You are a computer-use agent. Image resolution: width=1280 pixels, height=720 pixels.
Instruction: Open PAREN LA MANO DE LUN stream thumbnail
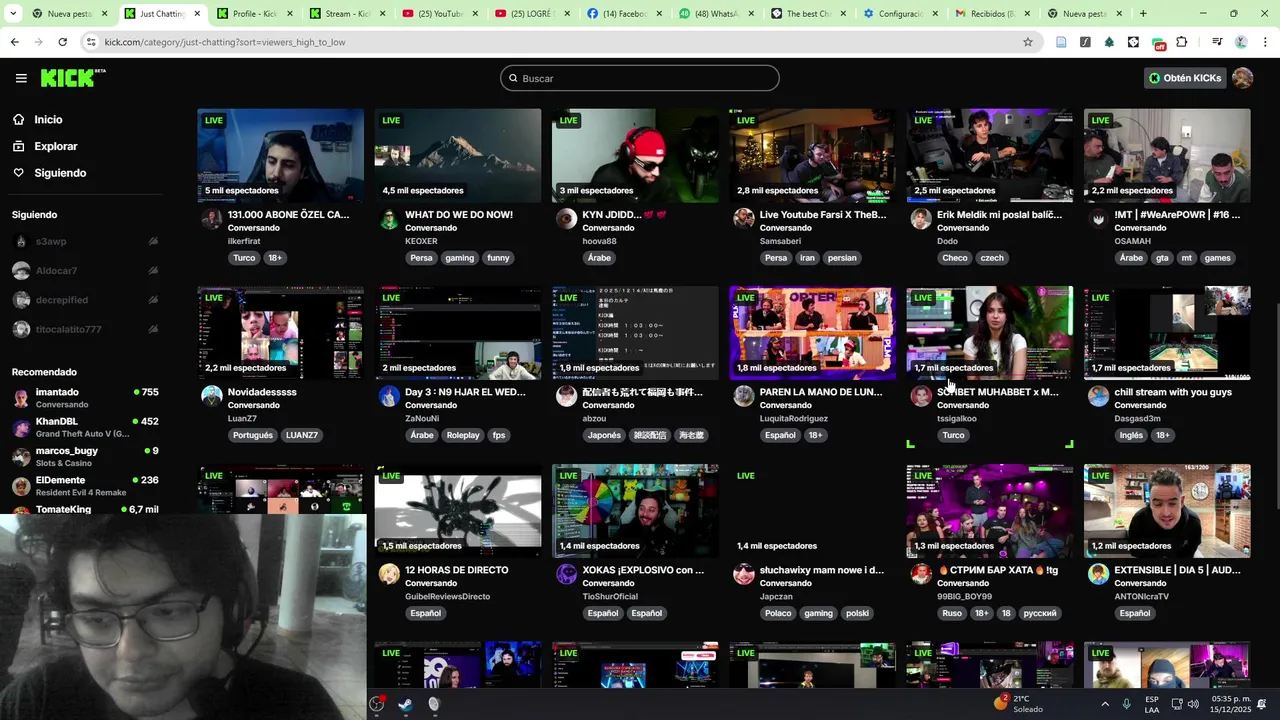pos(812,333)
